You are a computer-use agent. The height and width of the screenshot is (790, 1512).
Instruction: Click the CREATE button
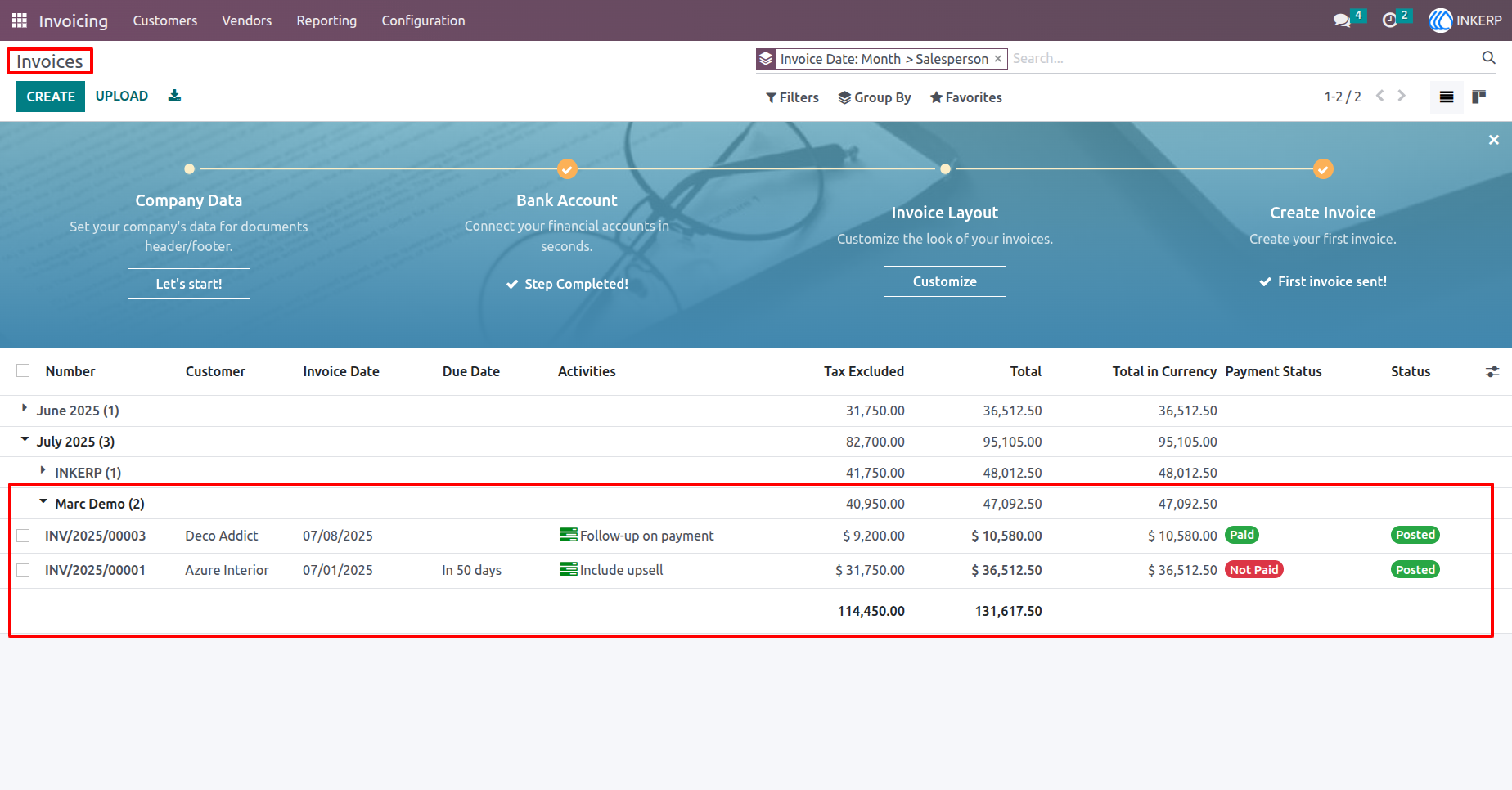(x=51, y=97)
